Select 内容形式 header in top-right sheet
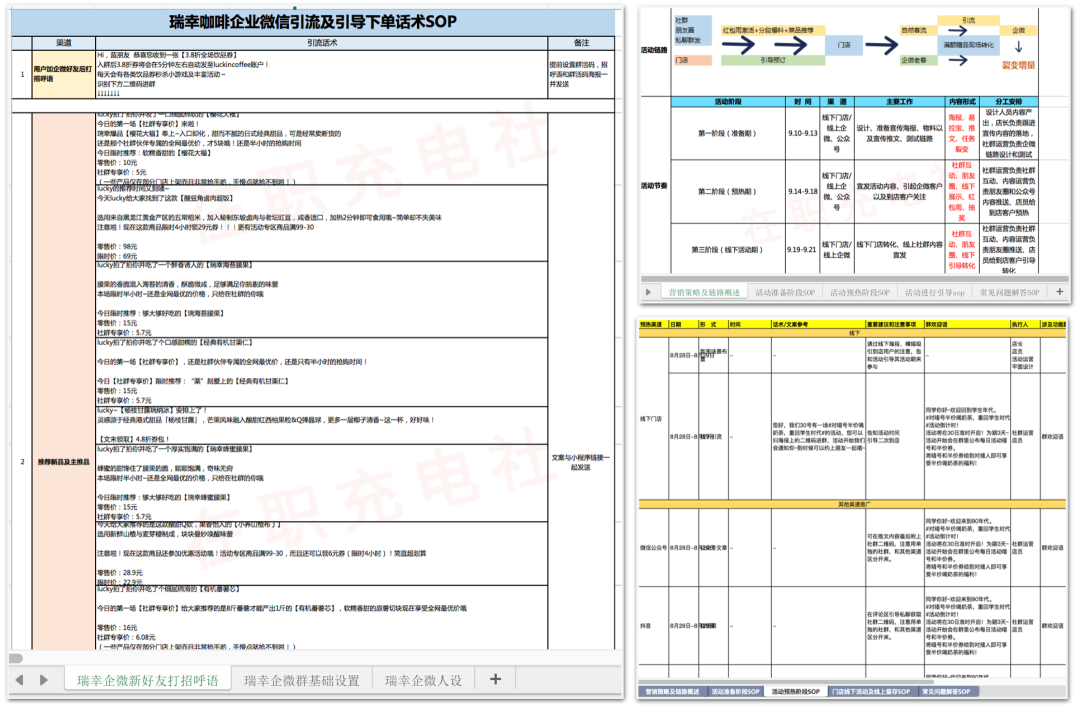The image size is (1080, 709). point(962,101)
